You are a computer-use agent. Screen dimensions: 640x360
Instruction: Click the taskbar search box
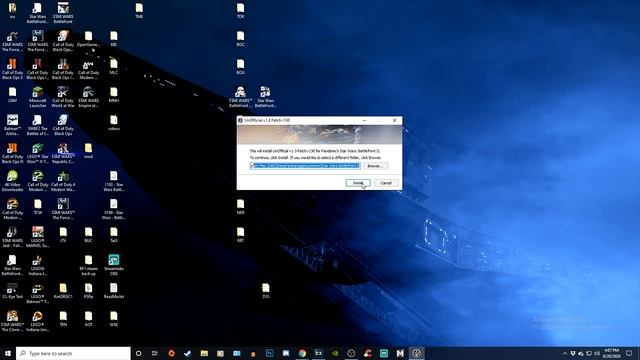(x=73, y=353)
